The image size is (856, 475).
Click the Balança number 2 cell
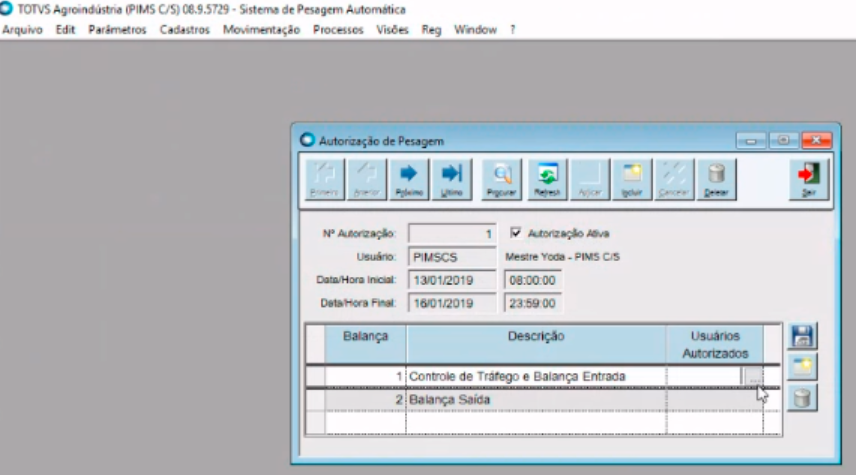coord(365,400)
